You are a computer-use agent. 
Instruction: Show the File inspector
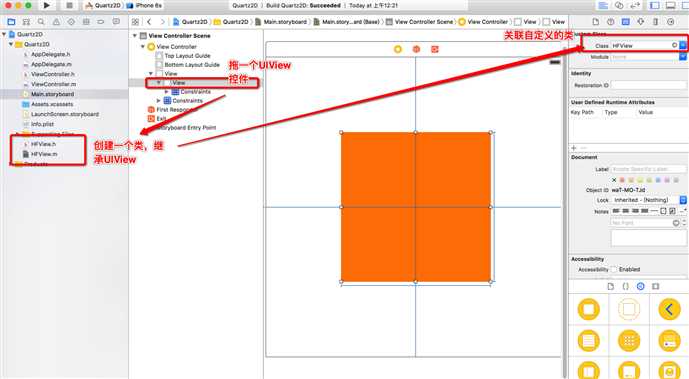pos(596,22)
